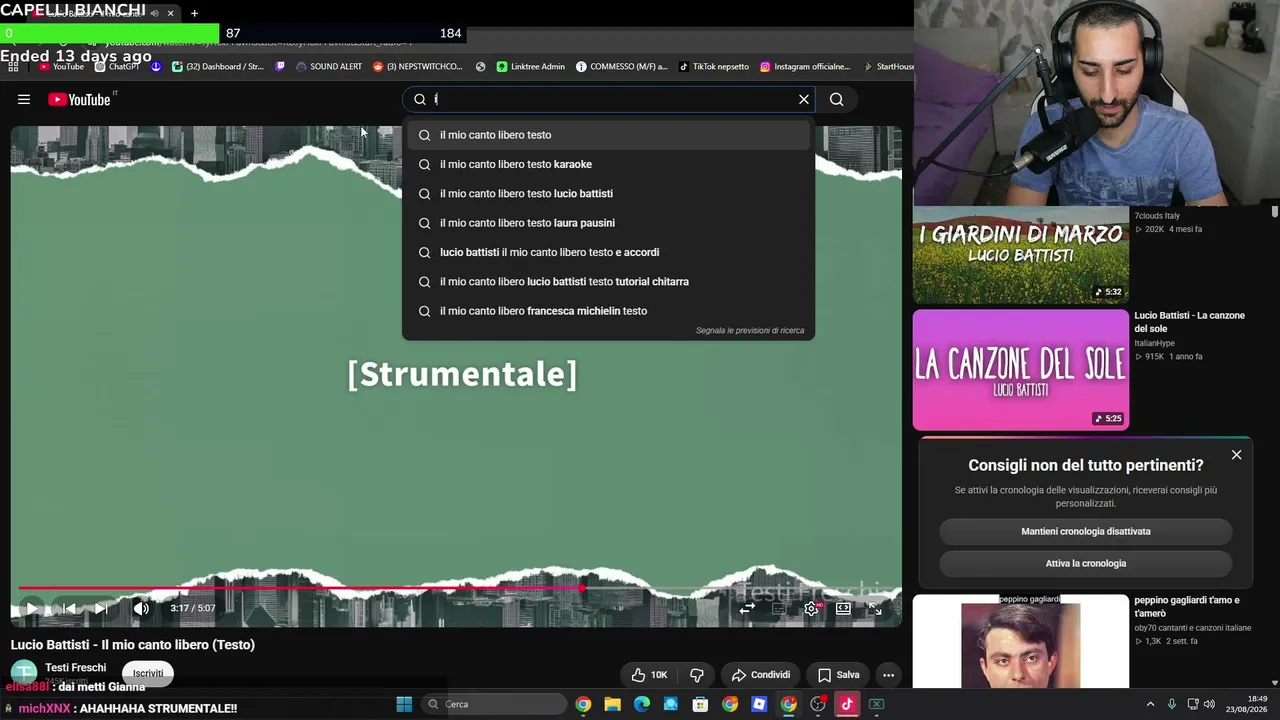Show hidden system tray icons
This screenshot has height=720, width=1280.
1150,704
